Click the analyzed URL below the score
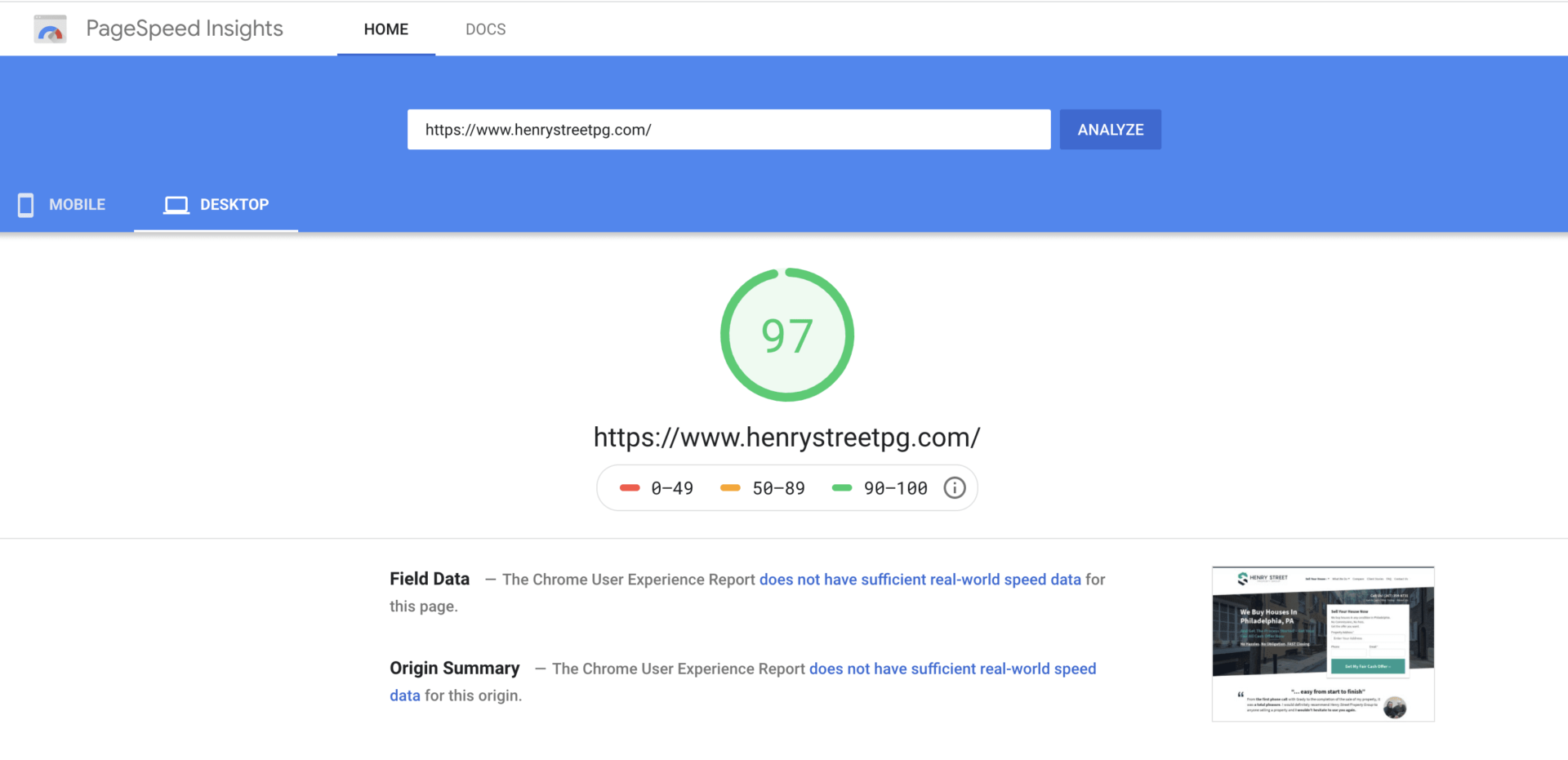Image resolution: width=1568 pixels, height=760 pixels. click(786, 438)
